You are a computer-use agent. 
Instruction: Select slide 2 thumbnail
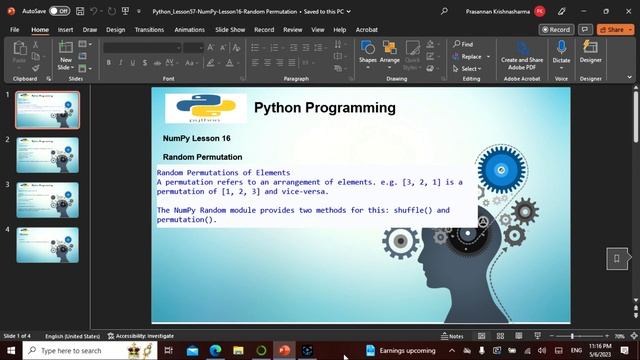(x=47, y=155)
